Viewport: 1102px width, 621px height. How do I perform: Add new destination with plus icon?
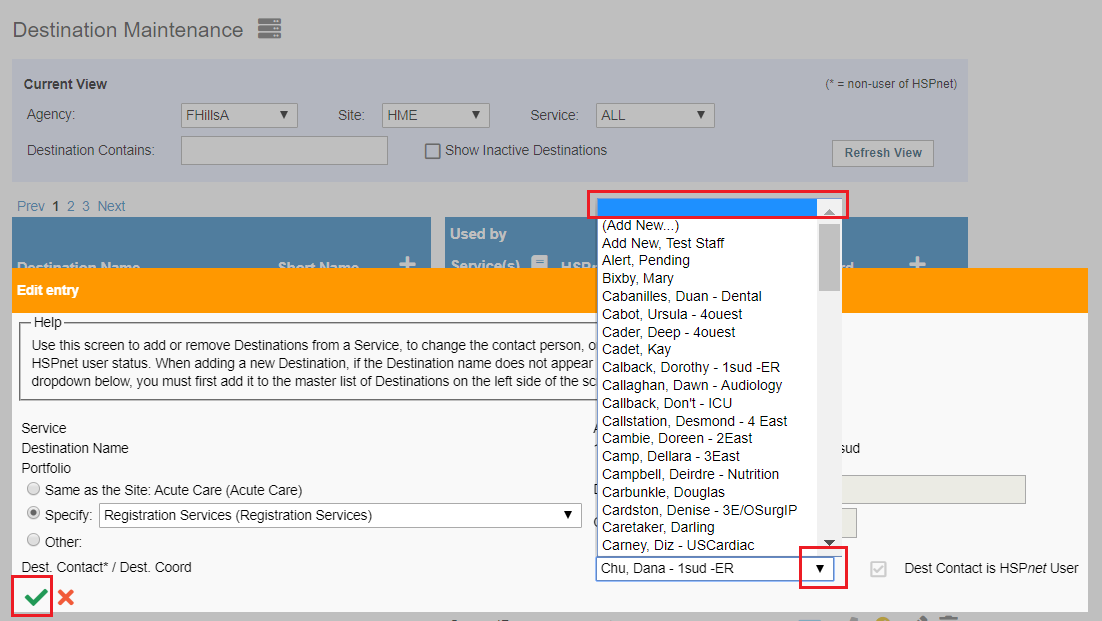(x=408, y=263)
